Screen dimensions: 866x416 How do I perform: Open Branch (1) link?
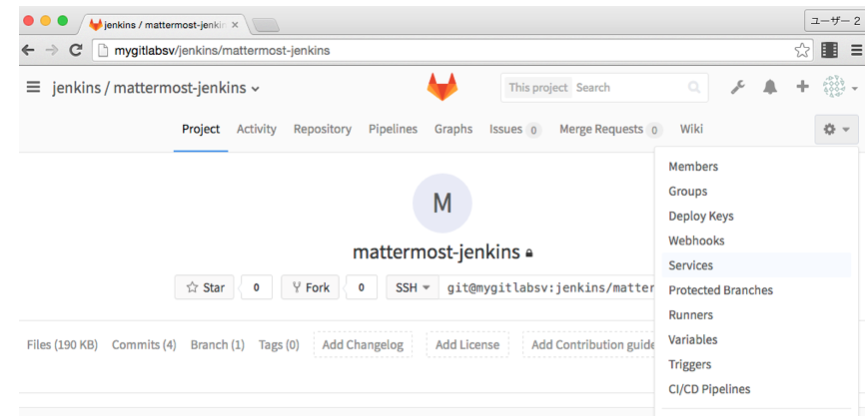(x=218, y=345)
